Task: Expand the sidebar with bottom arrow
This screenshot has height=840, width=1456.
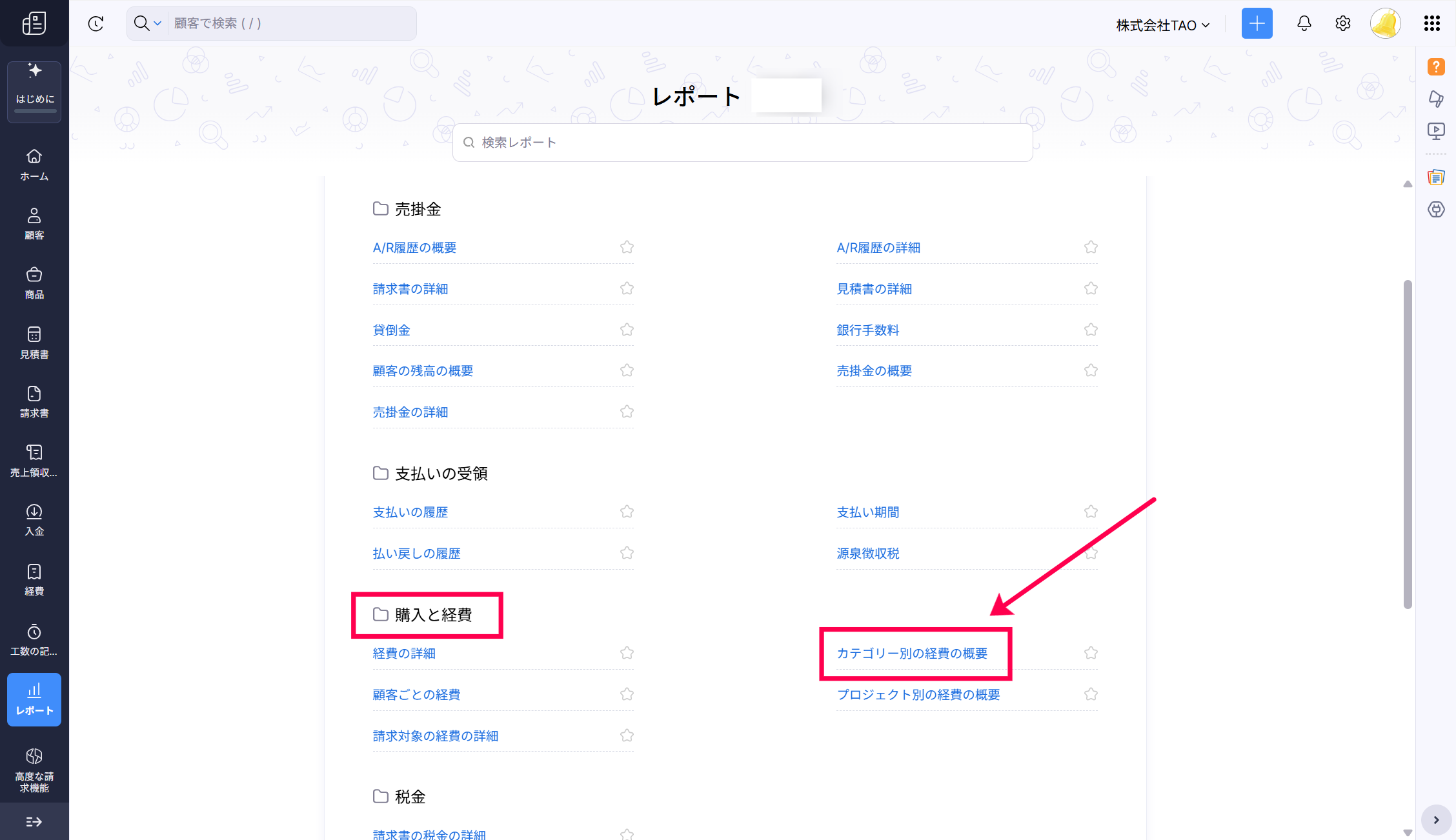Action: (x=34, y=821)
